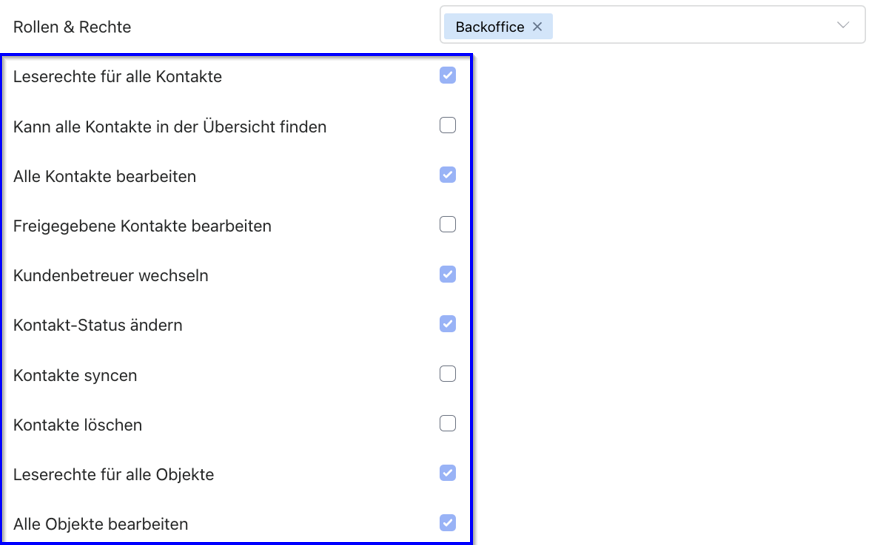Click the Alle Objekte bearbeiten label
Viewport: 872px width, 545px height.
(101, 524)
